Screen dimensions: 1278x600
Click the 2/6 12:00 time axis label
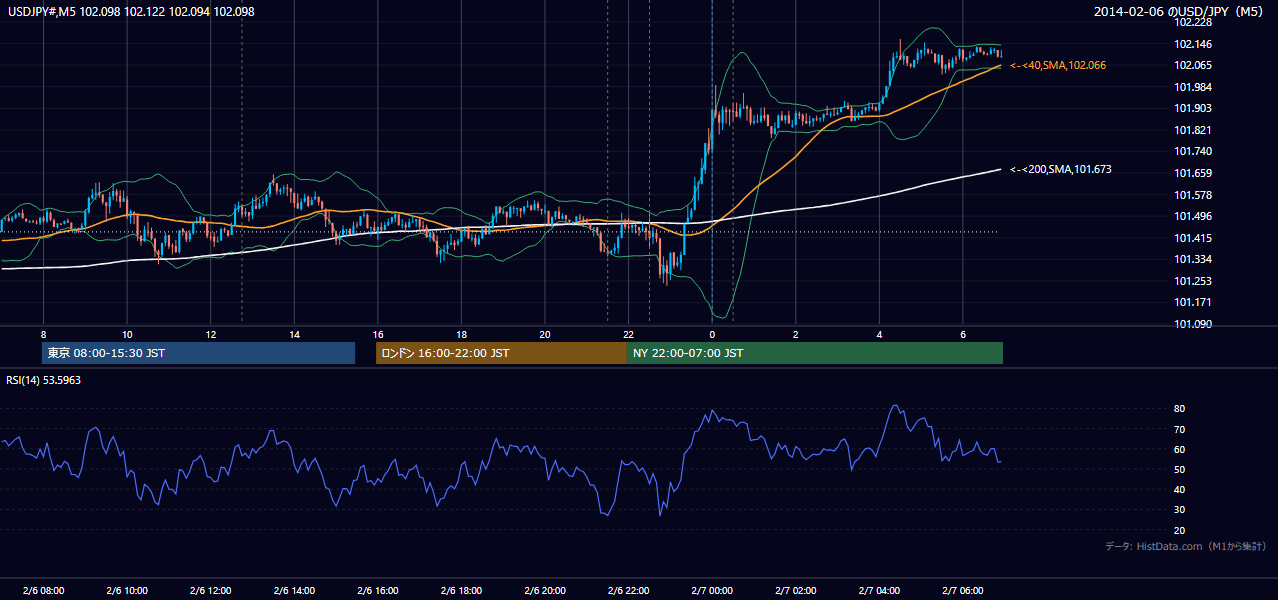(x=211, y=590)
